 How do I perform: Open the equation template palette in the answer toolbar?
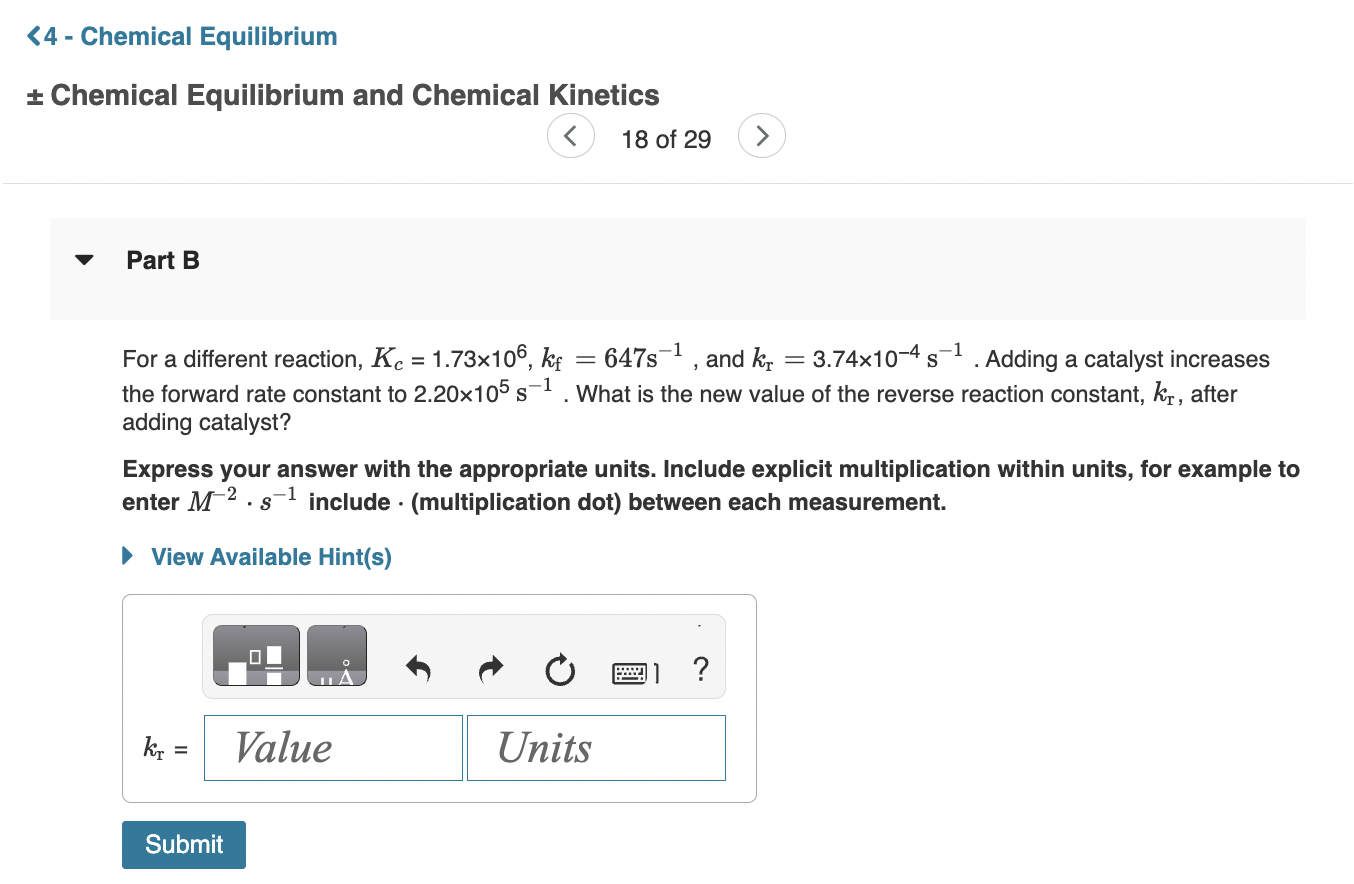pos(255,655)
